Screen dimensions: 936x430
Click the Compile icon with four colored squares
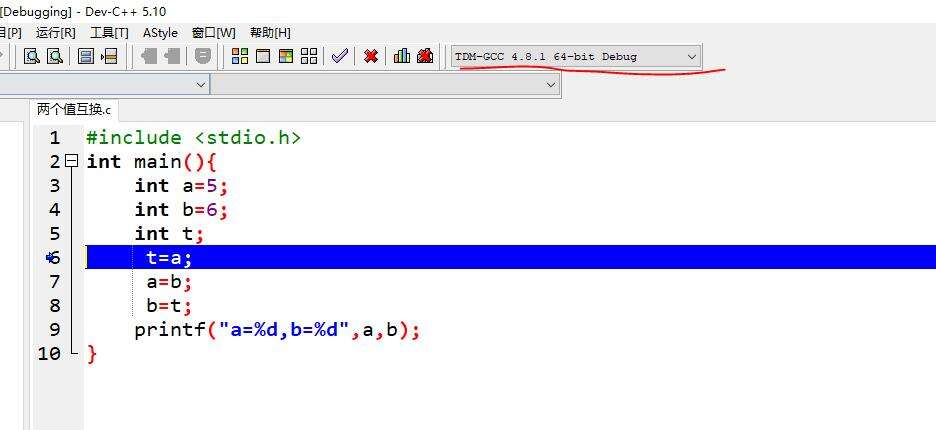pyautogui.click(x=240, y=56)
